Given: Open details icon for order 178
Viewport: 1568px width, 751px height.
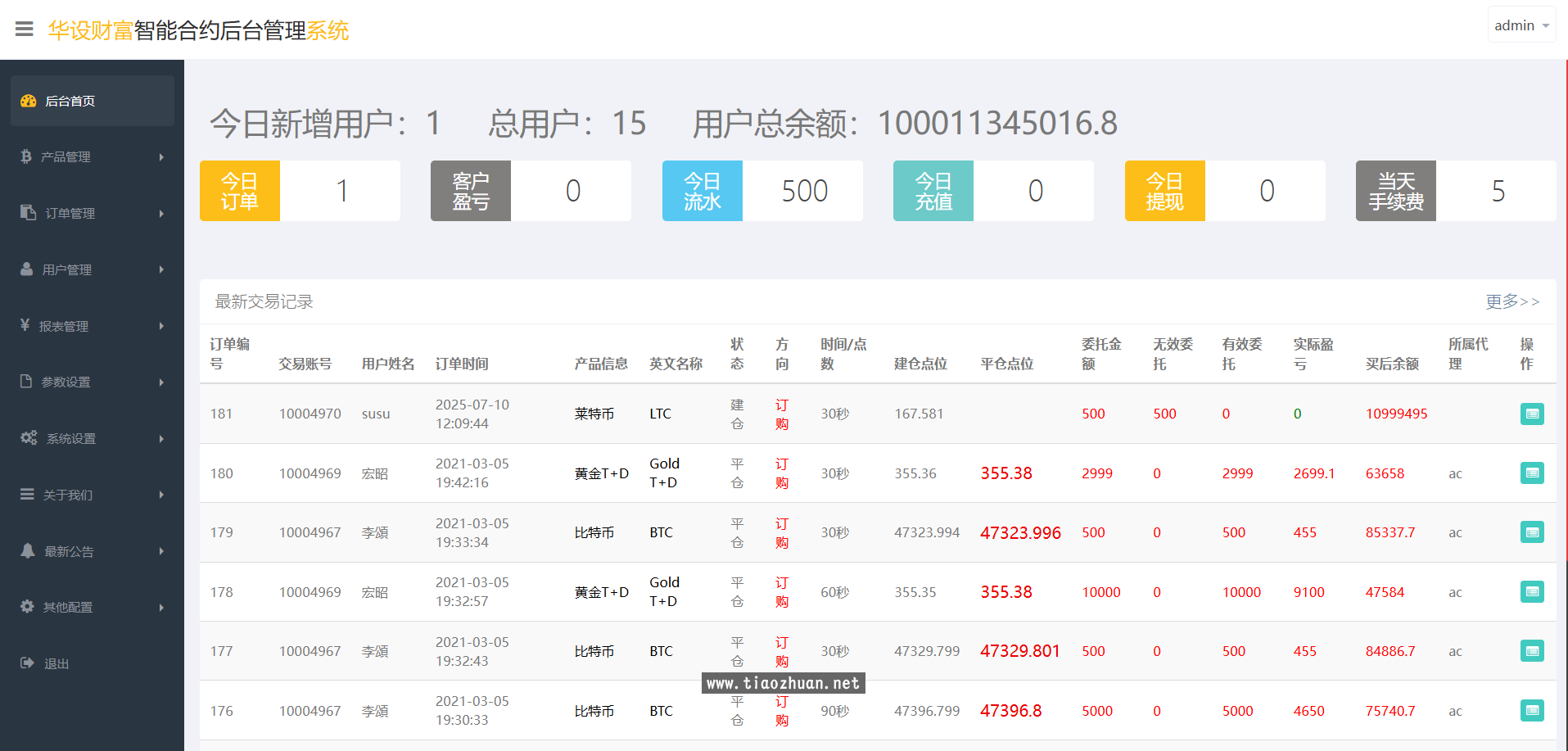Looking at the screenshot, I should [1532, 591].
